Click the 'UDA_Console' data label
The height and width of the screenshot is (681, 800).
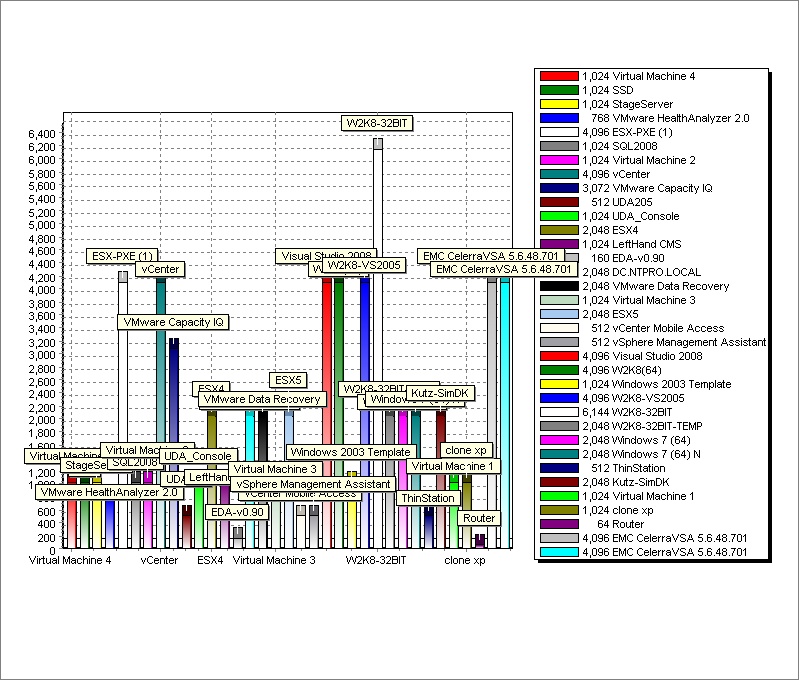[198, 456]
